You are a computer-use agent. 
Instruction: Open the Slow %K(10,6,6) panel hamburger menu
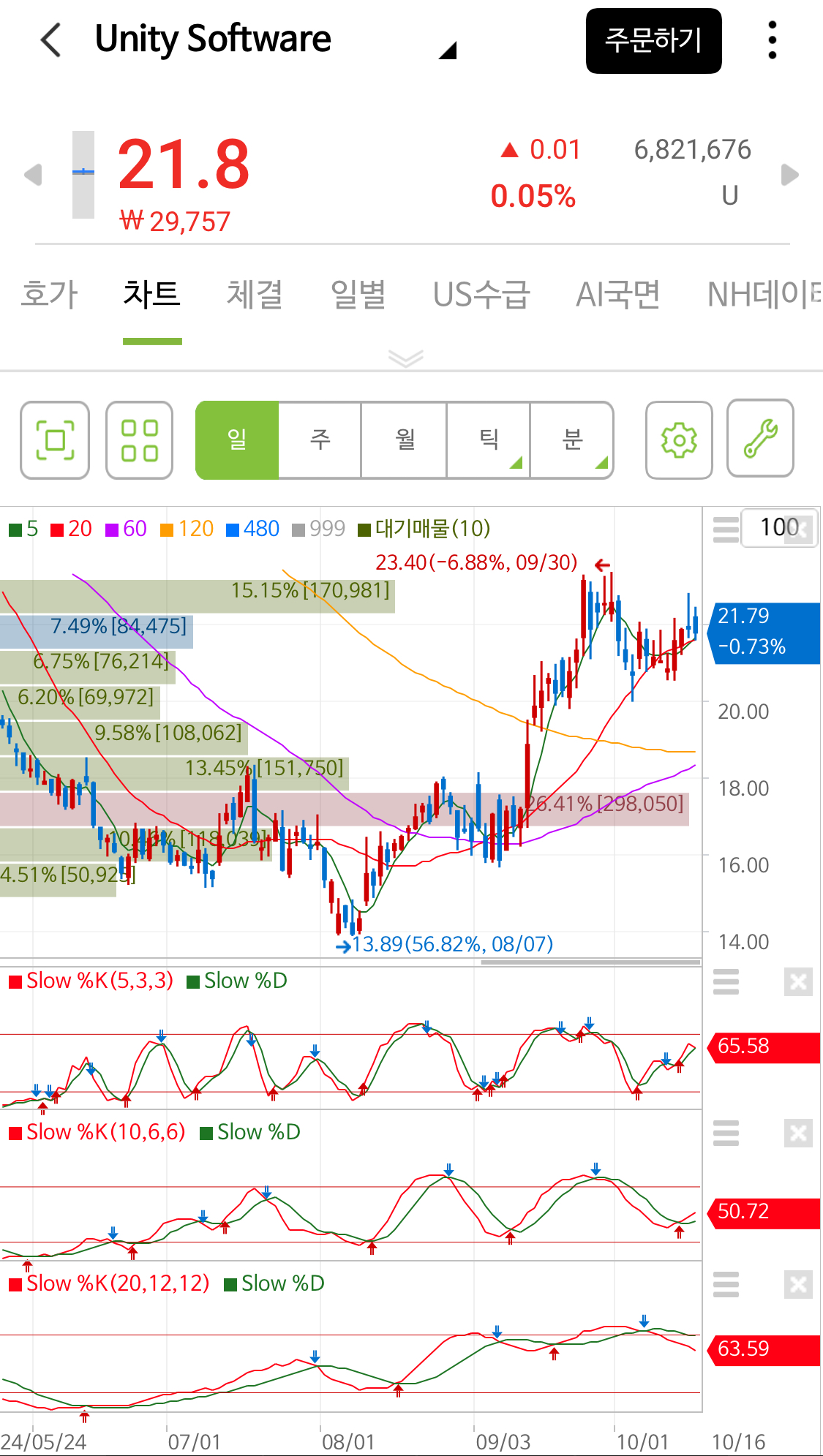[x=726, y=1133]
